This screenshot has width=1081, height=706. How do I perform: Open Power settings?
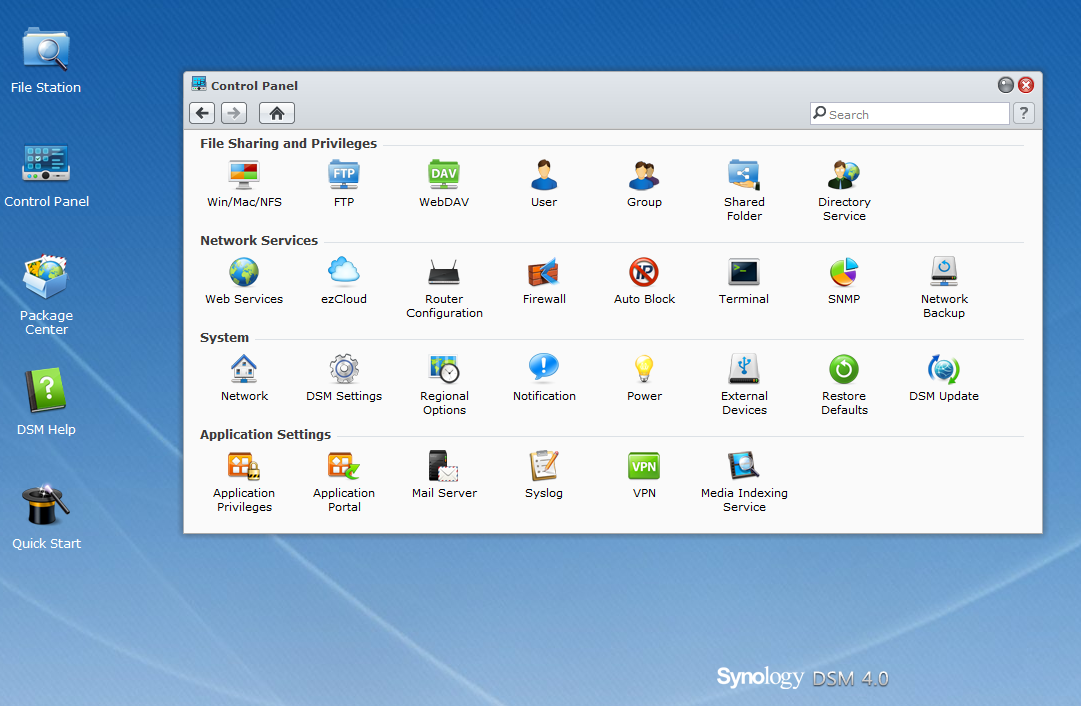point(644,378)
